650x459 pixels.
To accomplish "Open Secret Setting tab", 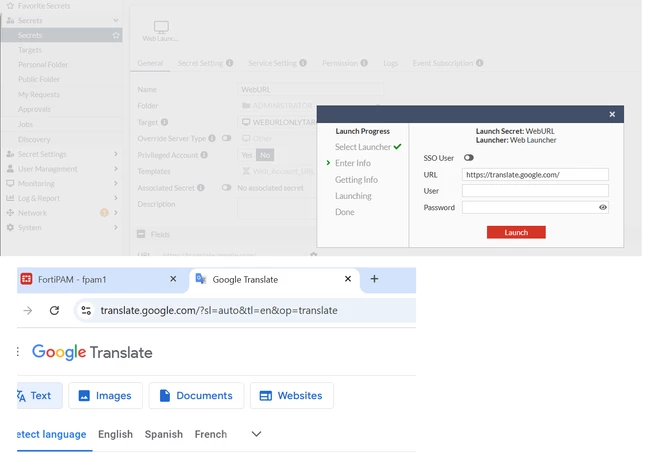I will point(201,63).
